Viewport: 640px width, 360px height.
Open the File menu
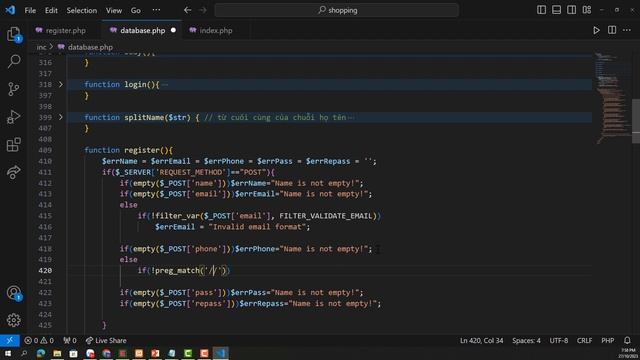30,10
